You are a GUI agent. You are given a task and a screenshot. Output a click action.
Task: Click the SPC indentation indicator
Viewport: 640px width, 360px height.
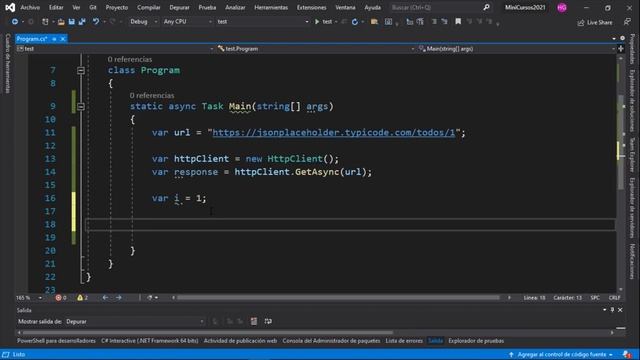(x=595, y=298)
